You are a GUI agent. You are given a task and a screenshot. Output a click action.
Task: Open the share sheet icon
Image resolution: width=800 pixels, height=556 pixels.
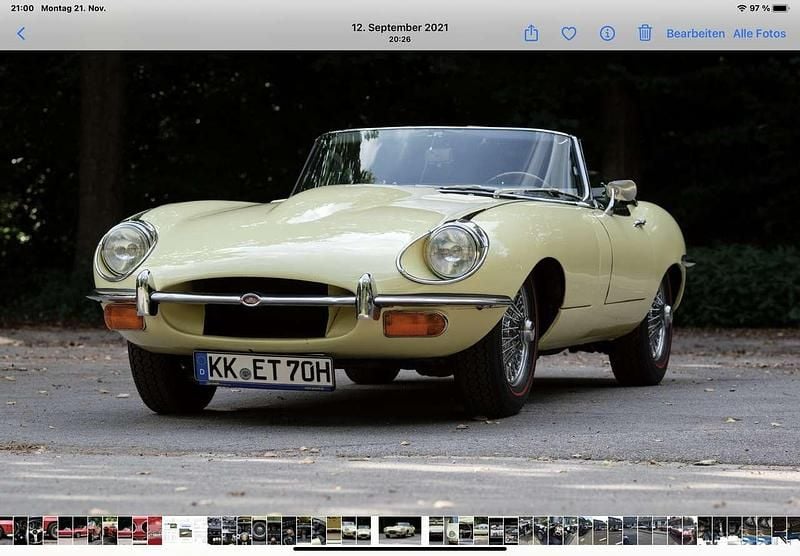(531, 33)
